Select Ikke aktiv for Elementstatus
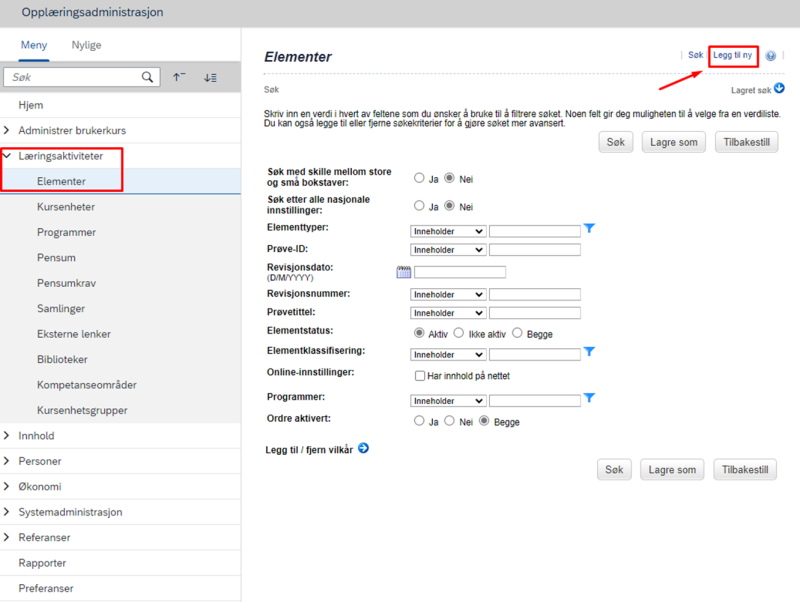The height and width of the screenshot is (602, 800). click(x=459, y=333)
